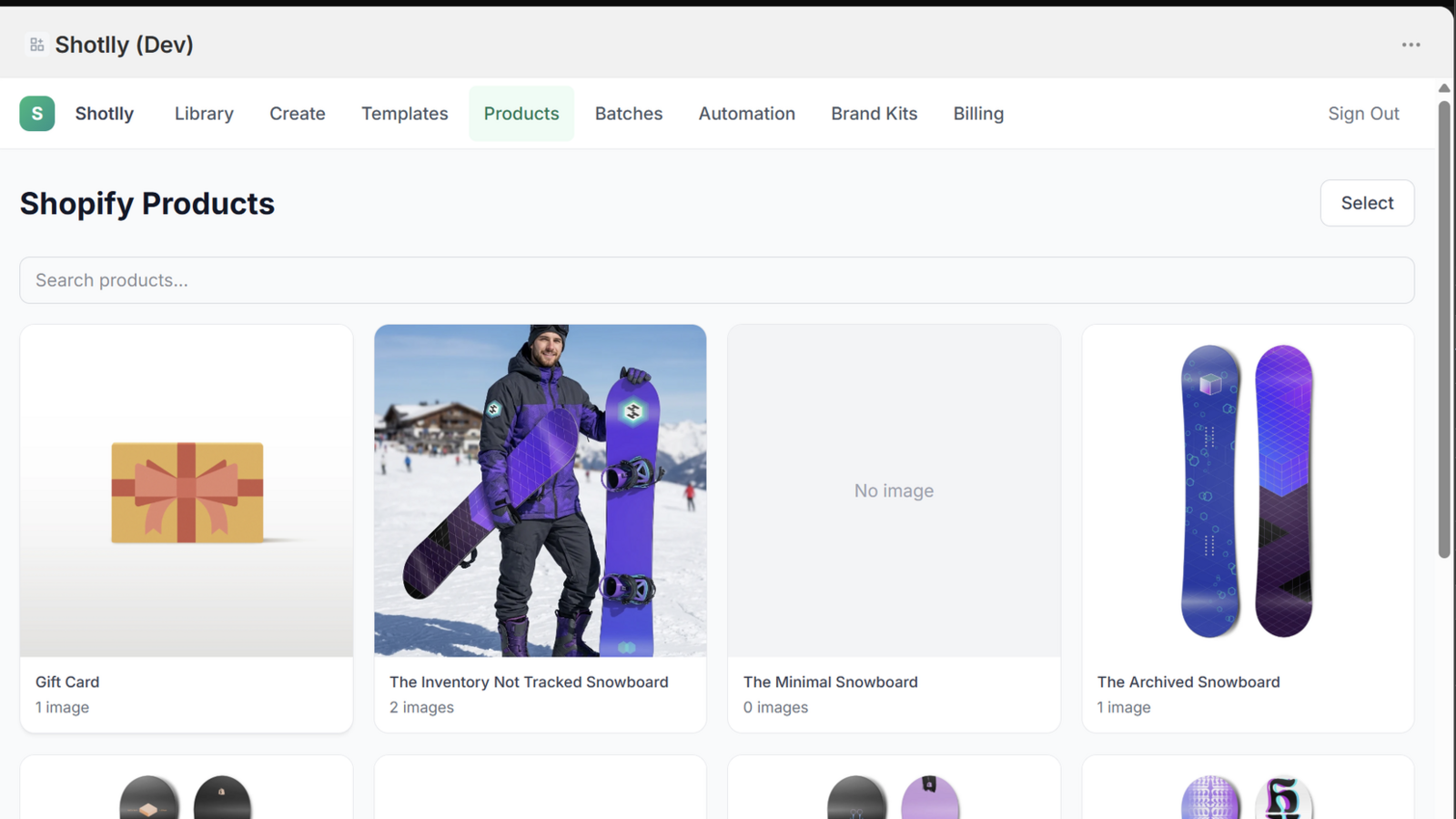This screenshot has width=1456, height=819.
Task: Click the Shopify Products heading
Action: 147,204
